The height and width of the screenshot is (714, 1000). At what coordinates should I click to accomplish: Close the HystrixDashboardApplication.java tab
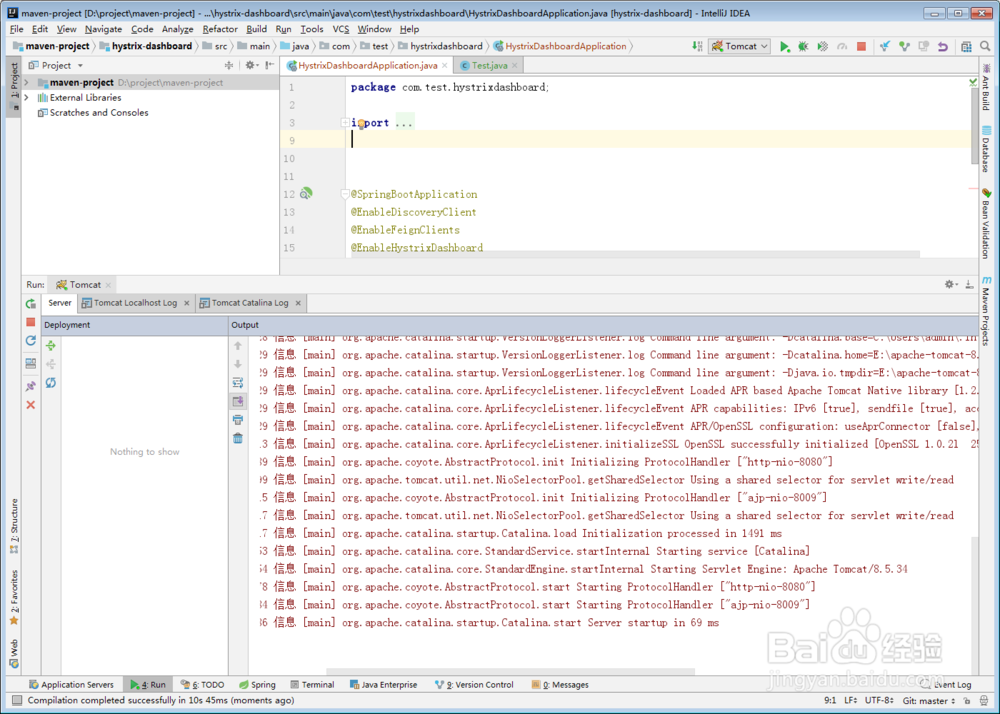[445, 66]
